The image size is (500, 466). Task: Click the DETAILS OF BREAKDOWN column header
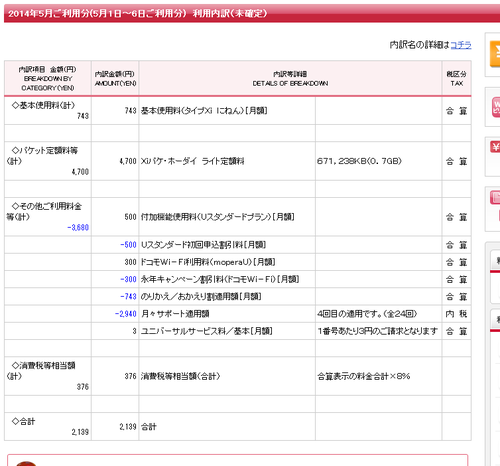290,79
